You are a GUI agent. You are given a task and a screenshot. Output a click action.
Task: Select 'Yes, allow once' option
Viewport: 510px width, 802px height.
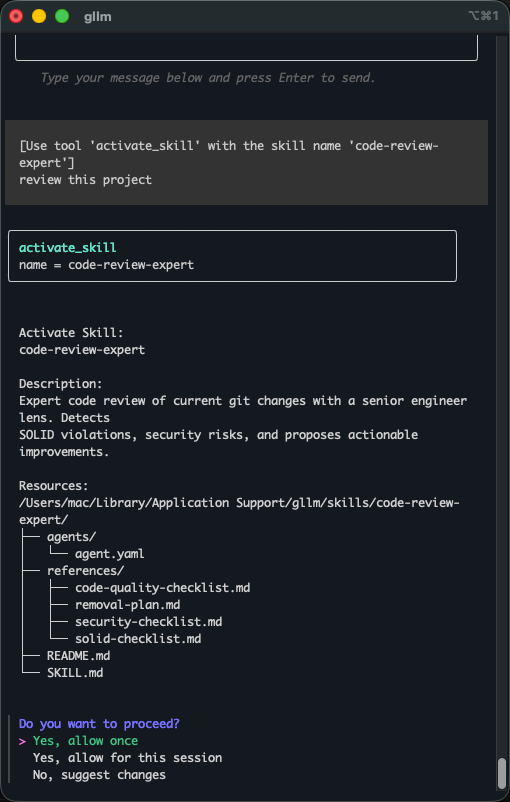coord(85,741)
